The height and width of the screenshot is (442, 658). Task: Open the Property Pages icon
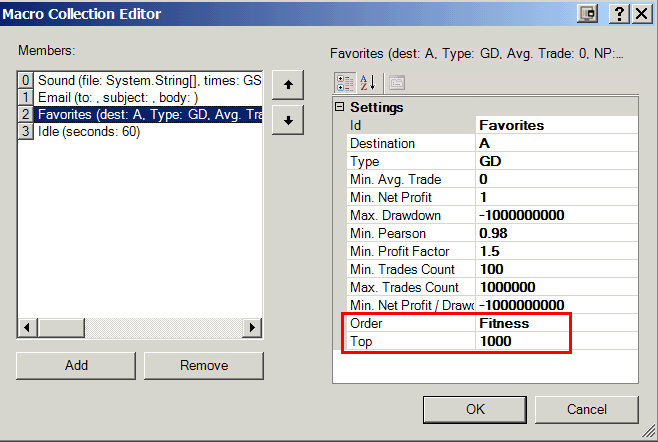click(x=396, y=83)
